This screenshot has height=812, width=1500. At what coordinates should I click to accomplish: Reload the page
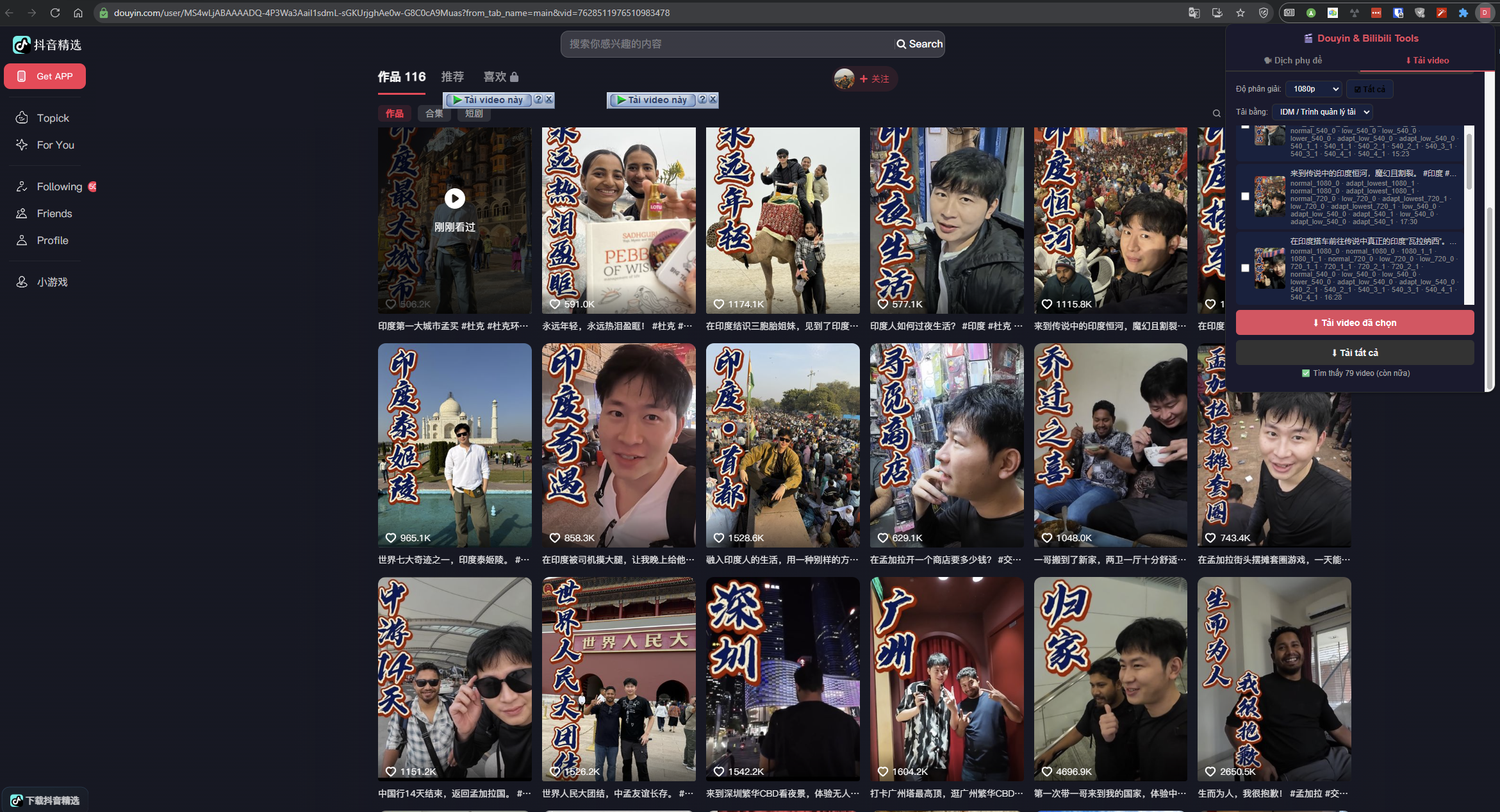tap(55, 13)
